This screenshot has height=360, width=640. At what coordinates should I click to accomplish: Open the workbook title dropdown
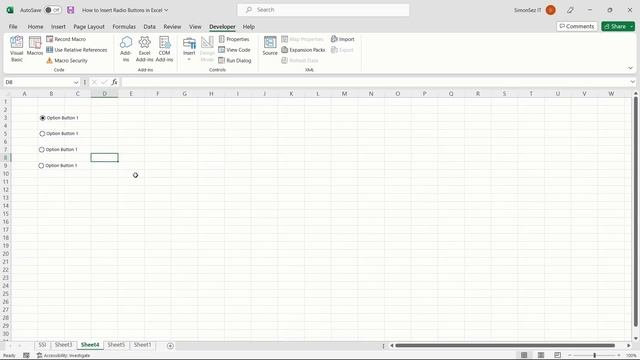tap(166, 10)
